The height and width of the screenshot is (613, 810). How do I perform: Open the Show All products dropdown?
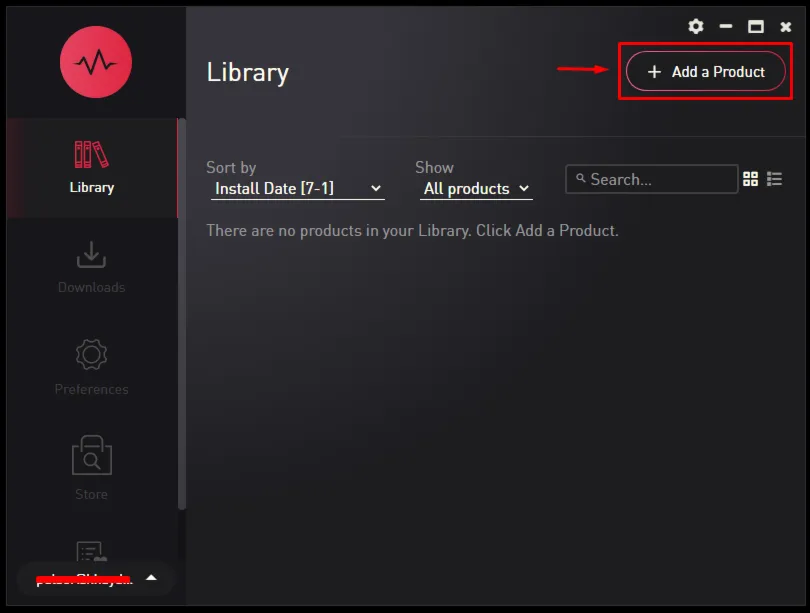[476, 188]
